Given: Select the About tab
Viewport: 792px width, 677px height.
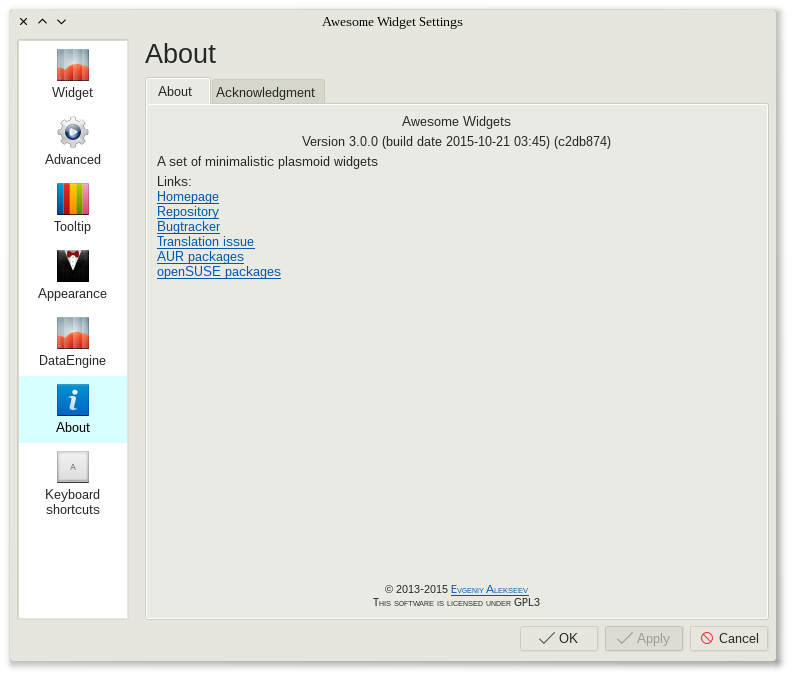Looking at the screenshot, I should pos(176,91).
